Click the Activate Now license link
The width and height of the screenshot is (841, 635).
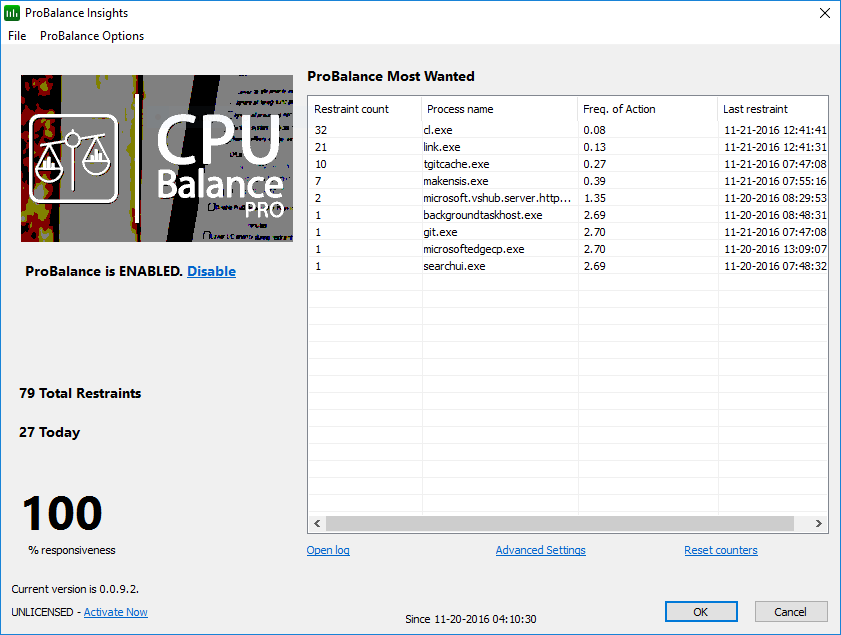(115, 612)
